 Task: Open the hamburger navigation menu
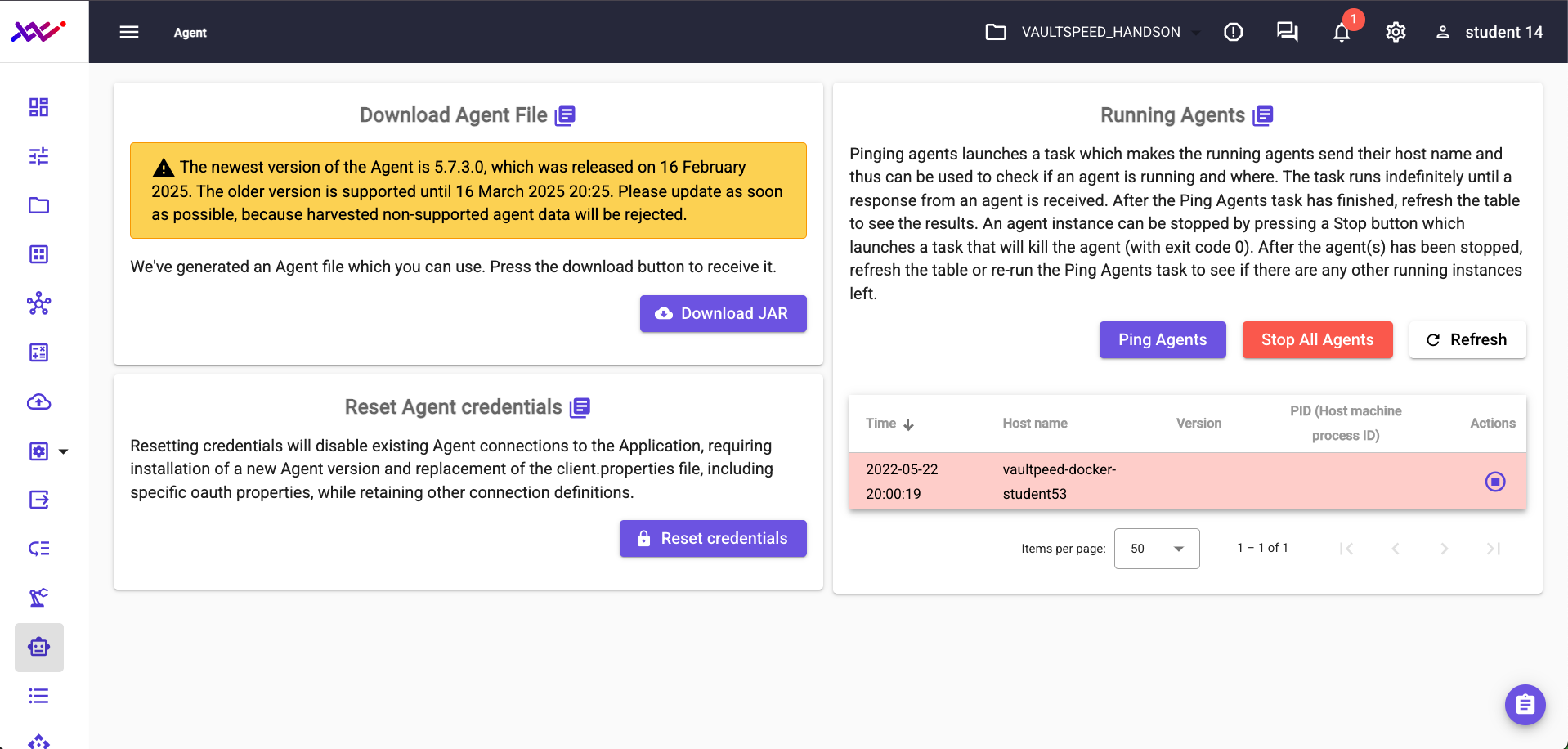click(129, 32)
